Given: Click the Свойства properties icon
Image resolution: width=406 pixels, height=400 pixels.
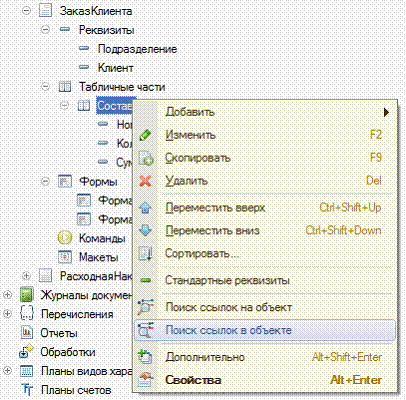Looking at the screenshot, I should tap(145, 380).
